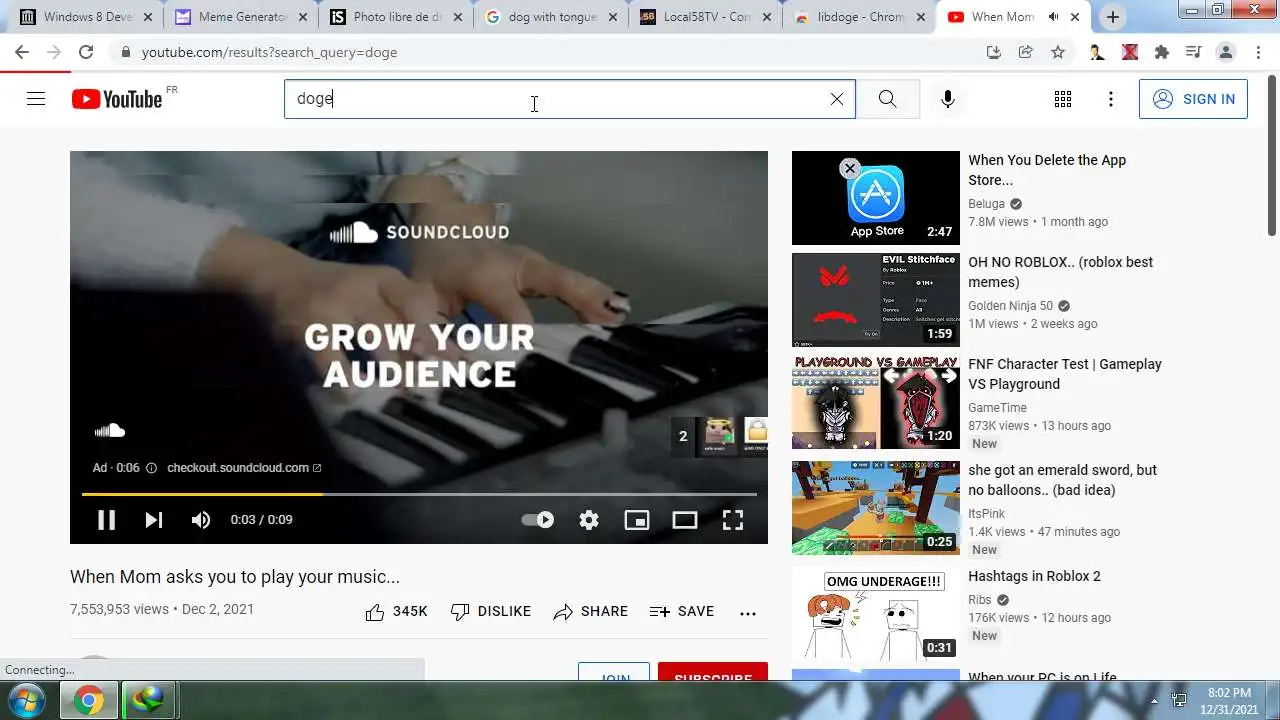1280x720 pixels.
Task: Open FNF Character Test thumbnail
Action: [x=876, y=402]
